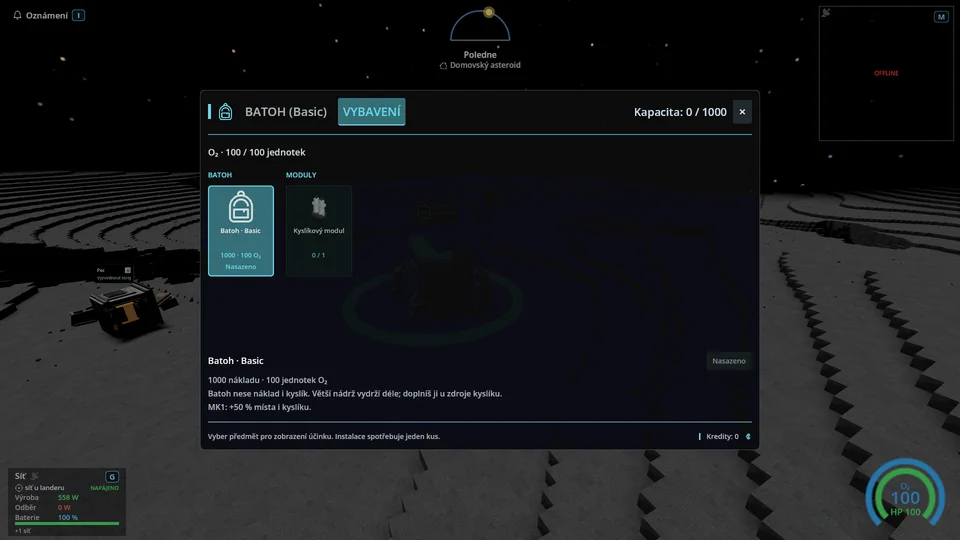Click the MODULY section heading

[x=301, y=175]
